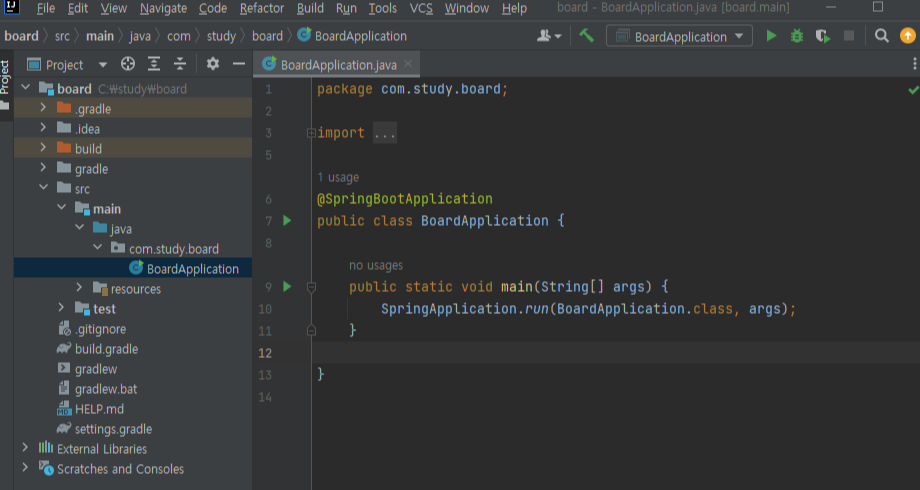Screen dimensions: 920x490
Task: Expand the resources folder
Action: coord(79,288)
